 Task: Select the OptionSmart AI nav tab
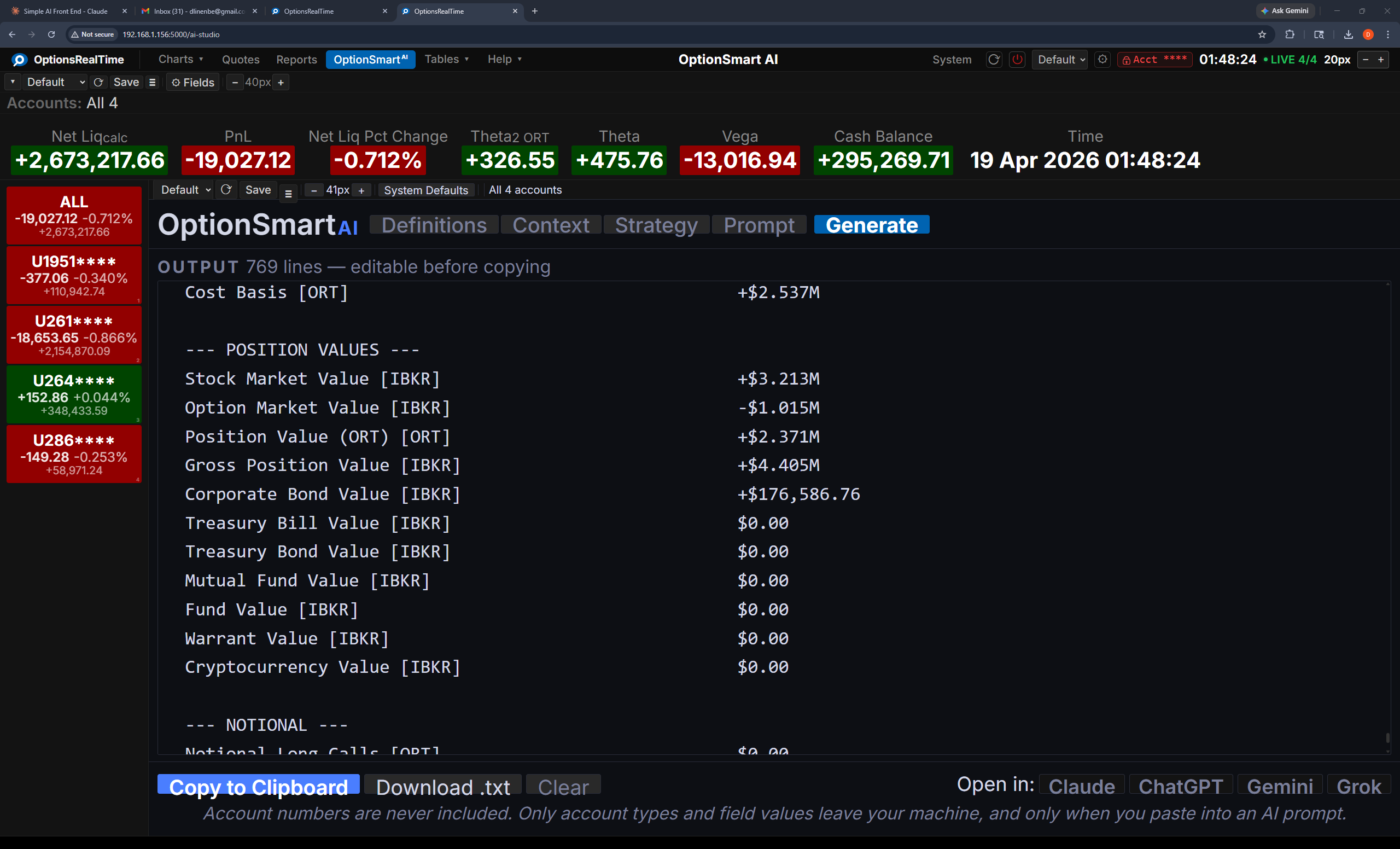(370, 60)
